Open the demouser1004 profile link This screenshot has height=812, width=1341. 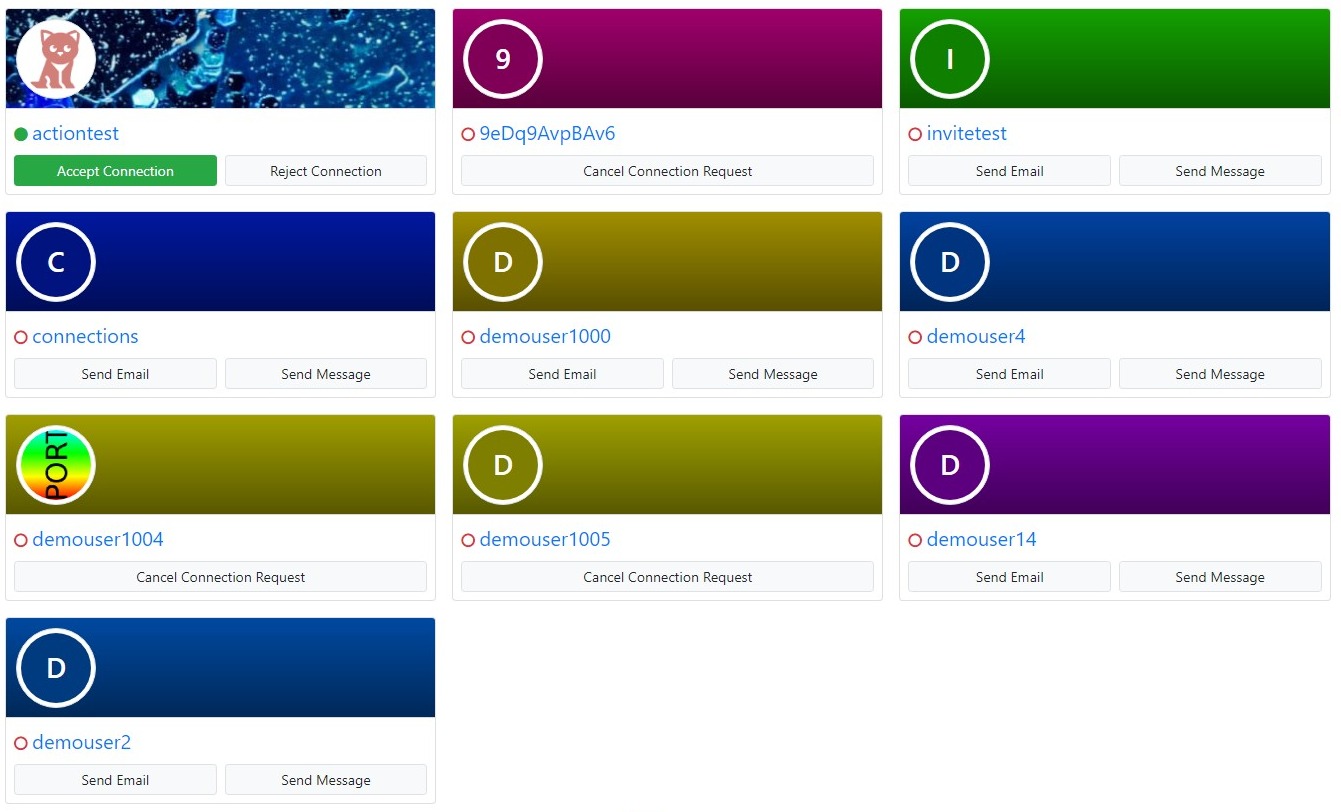pos(98,540)
